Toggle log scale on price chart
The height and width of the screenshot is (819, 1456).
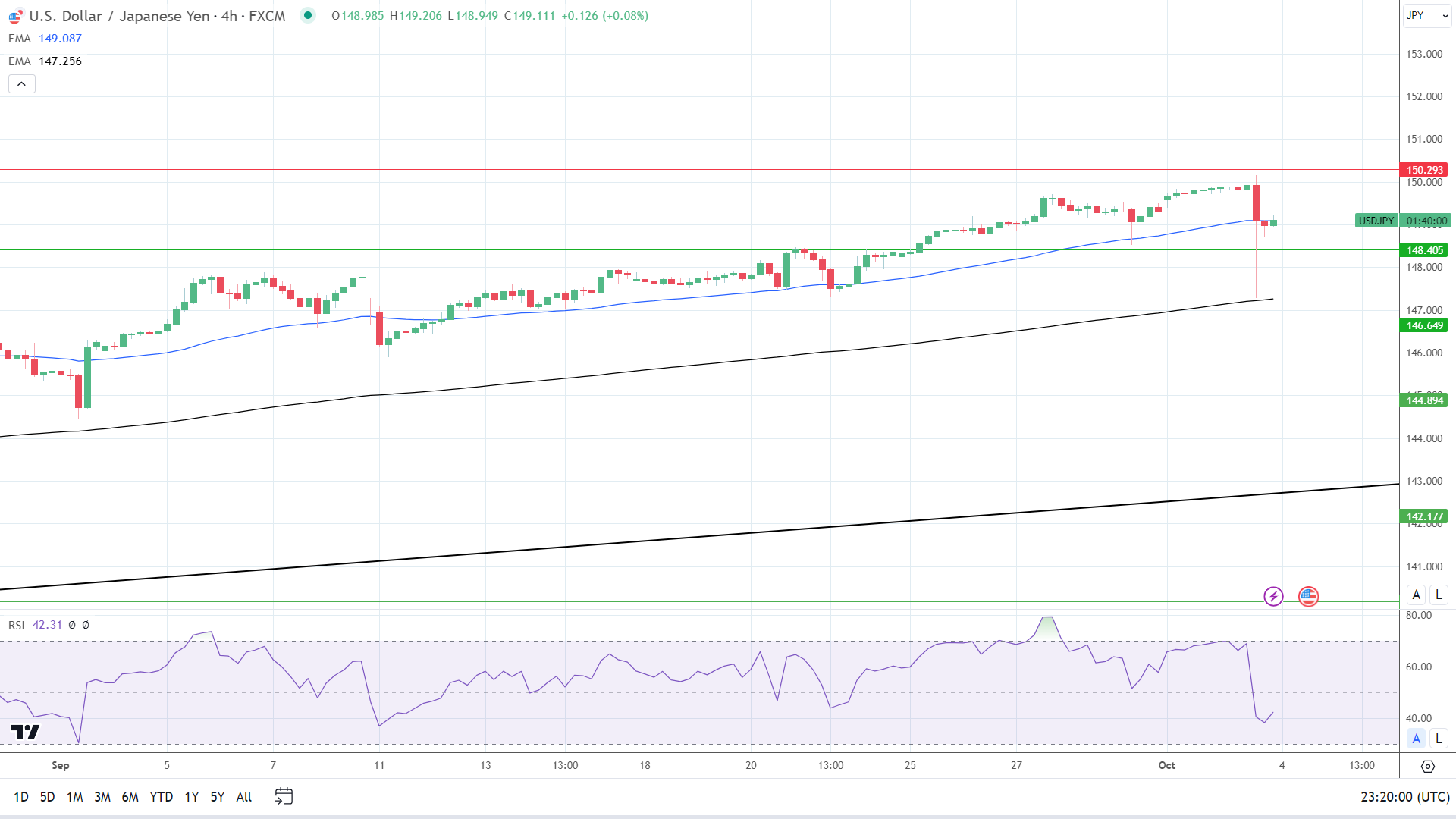[1439, 595]
